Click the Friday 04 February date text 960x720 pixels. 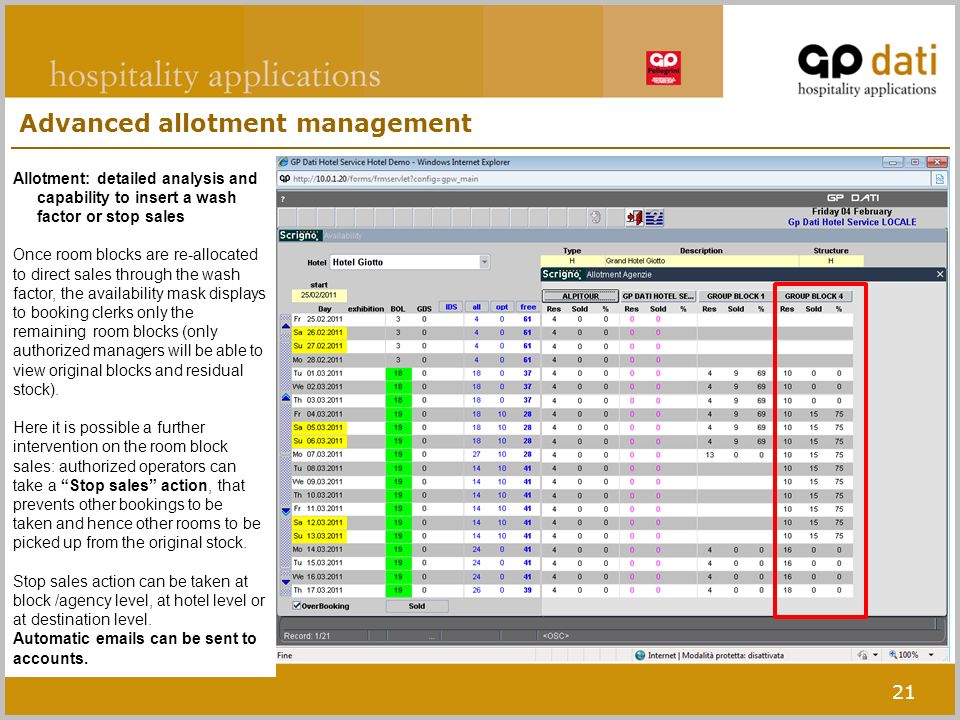(x=852, y=211)
